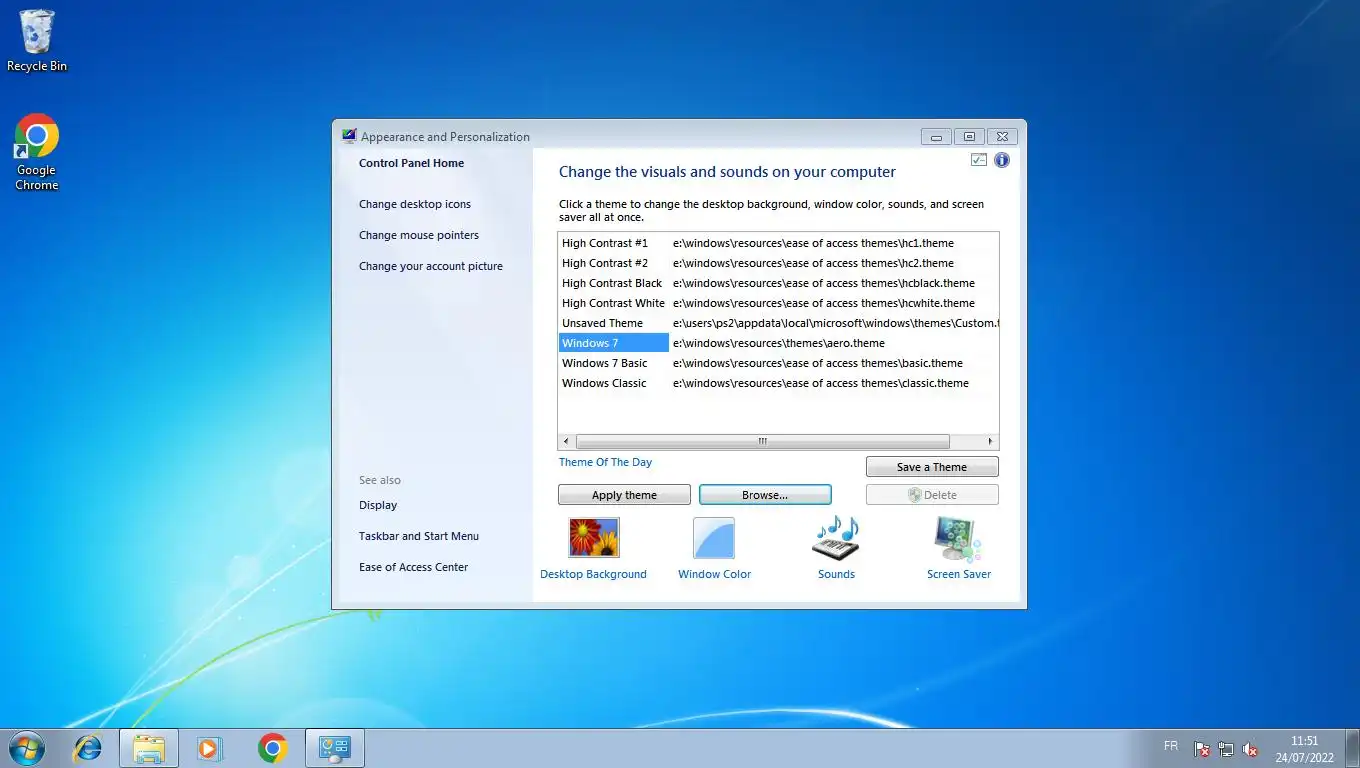Click the aero.theme path cell
Image resolution: width=1360 pixels, height=768 pixels.
pyautogui.click(x=778, y=343)
